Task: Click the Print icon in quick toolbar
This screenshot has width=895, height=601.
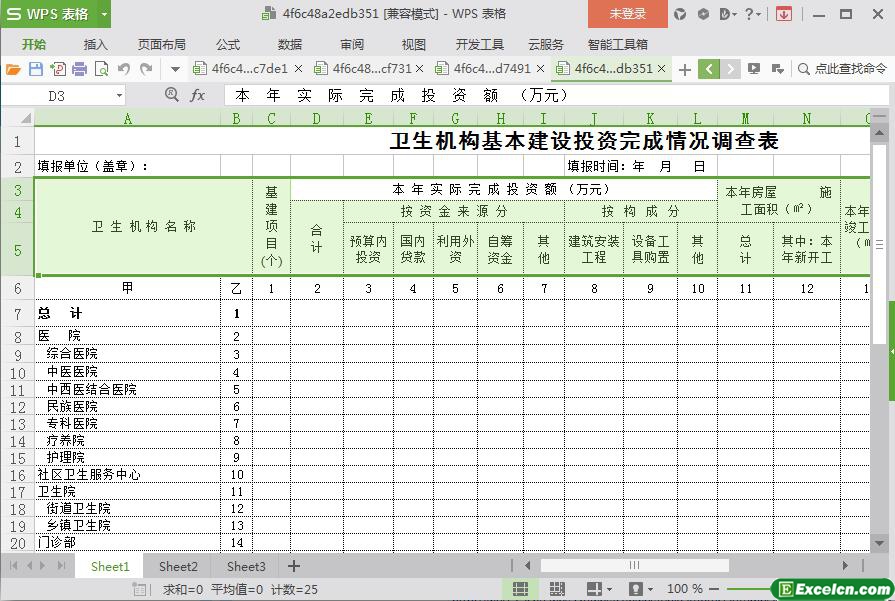Action: click(79, 69)
